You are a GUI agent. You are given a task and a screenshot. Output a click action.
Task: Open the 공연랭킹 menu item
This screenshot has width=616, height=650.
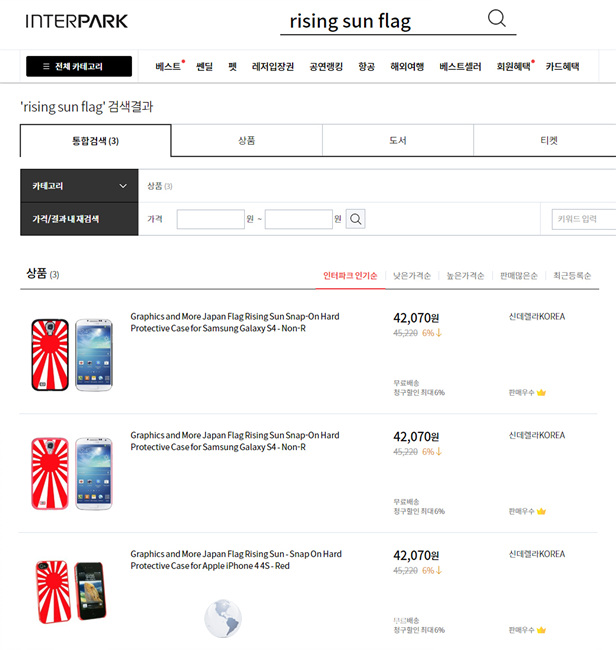pos(326,66)
